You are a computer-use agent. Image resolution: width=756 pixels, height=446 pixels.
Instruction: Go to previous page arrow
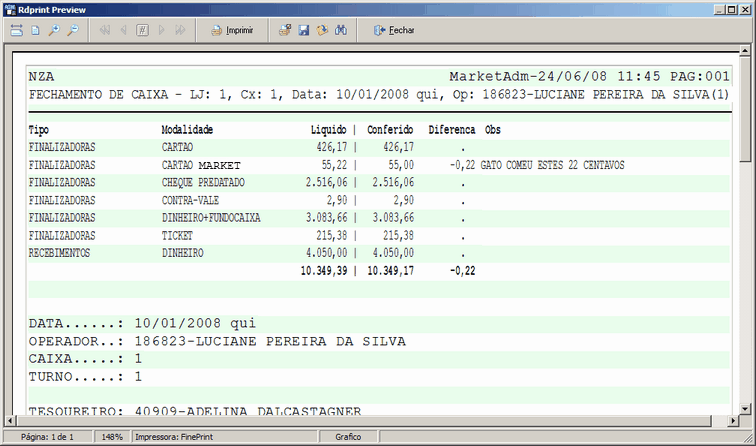pyautogui.click(x=123, y=30)
